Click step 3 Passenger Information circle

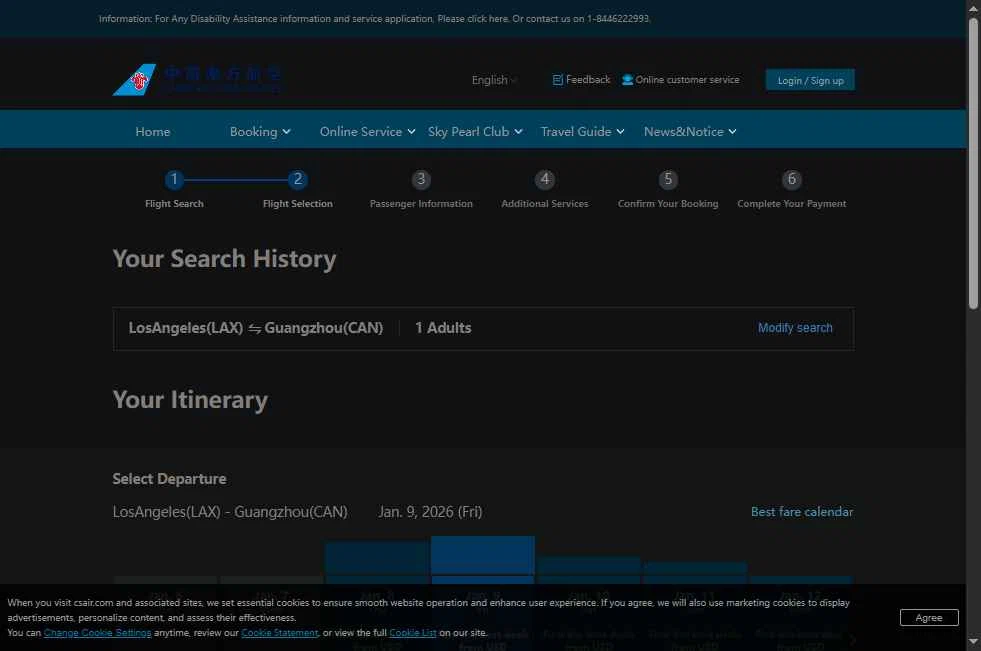point(421,179)
